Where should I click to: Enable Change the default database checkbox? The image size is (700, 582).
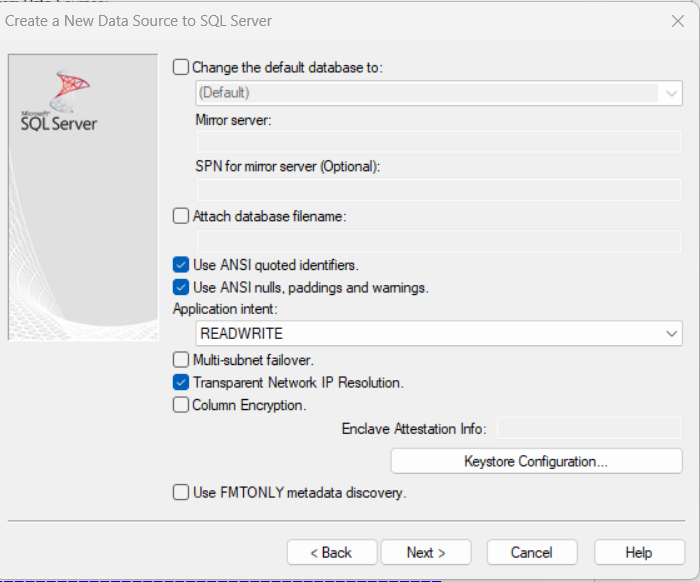[181, 67]
